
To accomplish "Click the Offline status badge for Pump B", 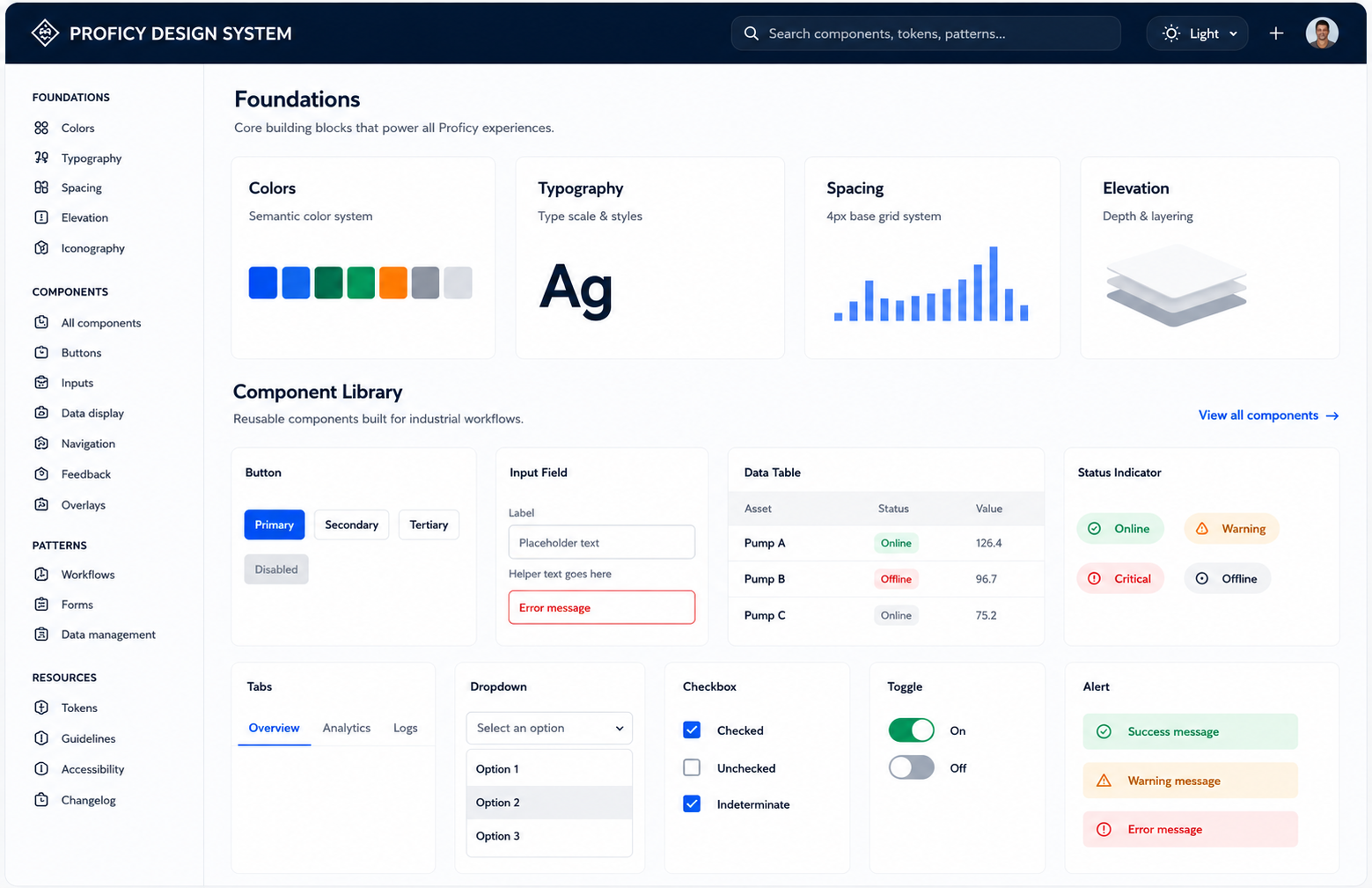I will 896,579.
